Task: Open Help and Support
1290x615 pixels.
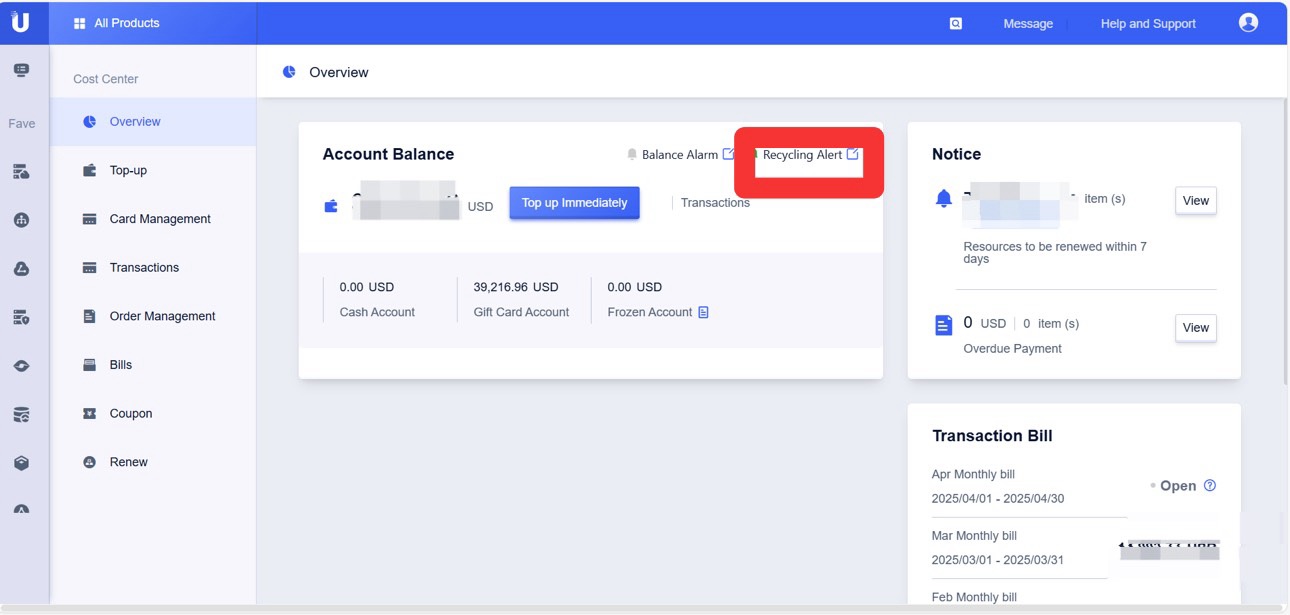Action: coord(1148,23)
